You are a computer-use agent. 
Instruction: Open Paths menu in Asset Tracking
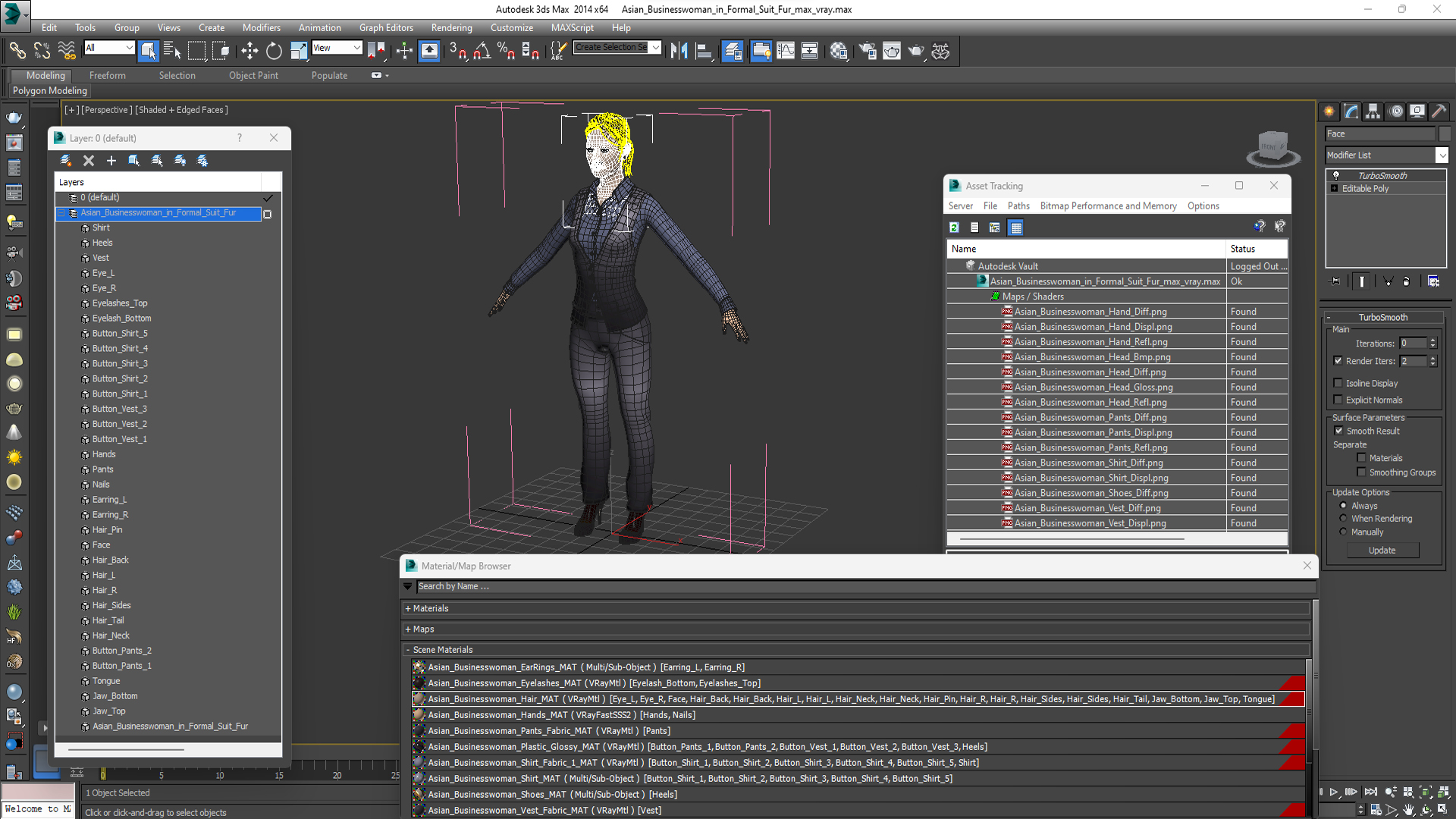(x=1018, y=206)
